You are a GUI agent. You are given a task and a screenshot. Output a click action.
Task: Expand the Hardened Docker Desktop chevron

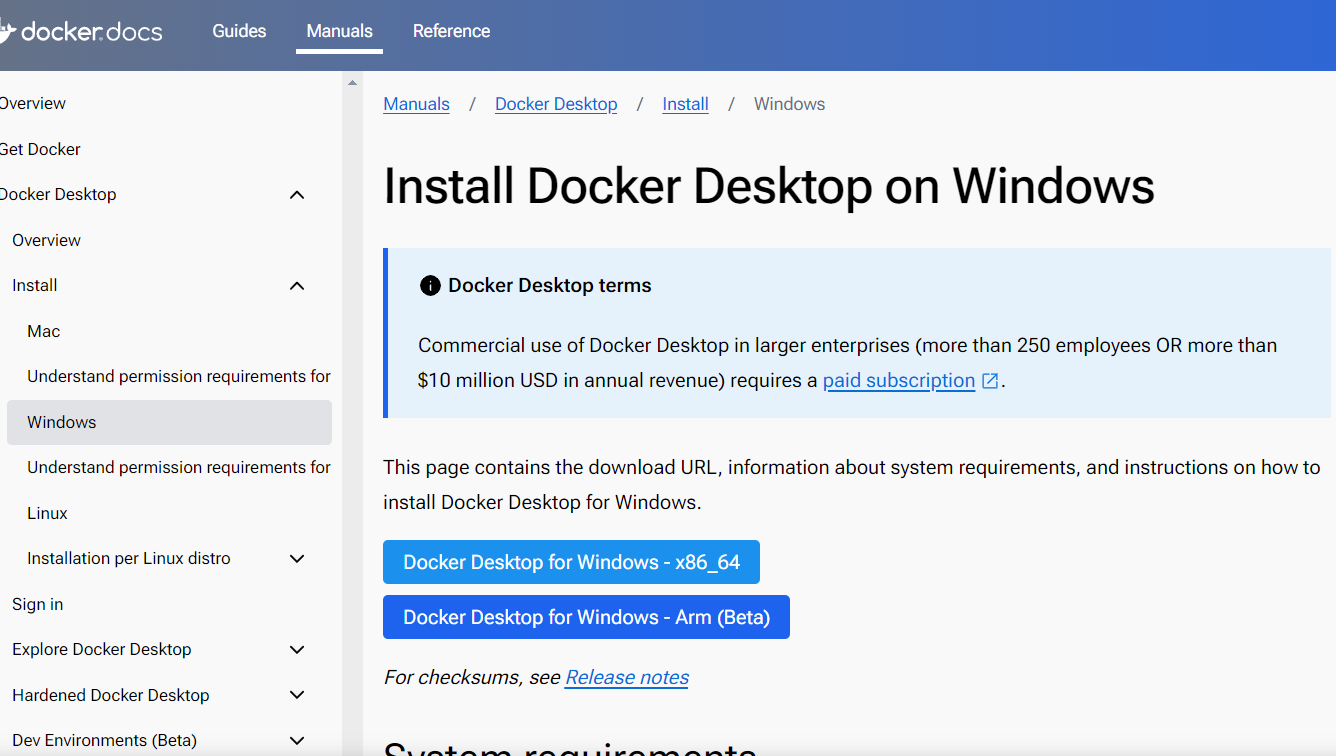click(x=297, y=695)
